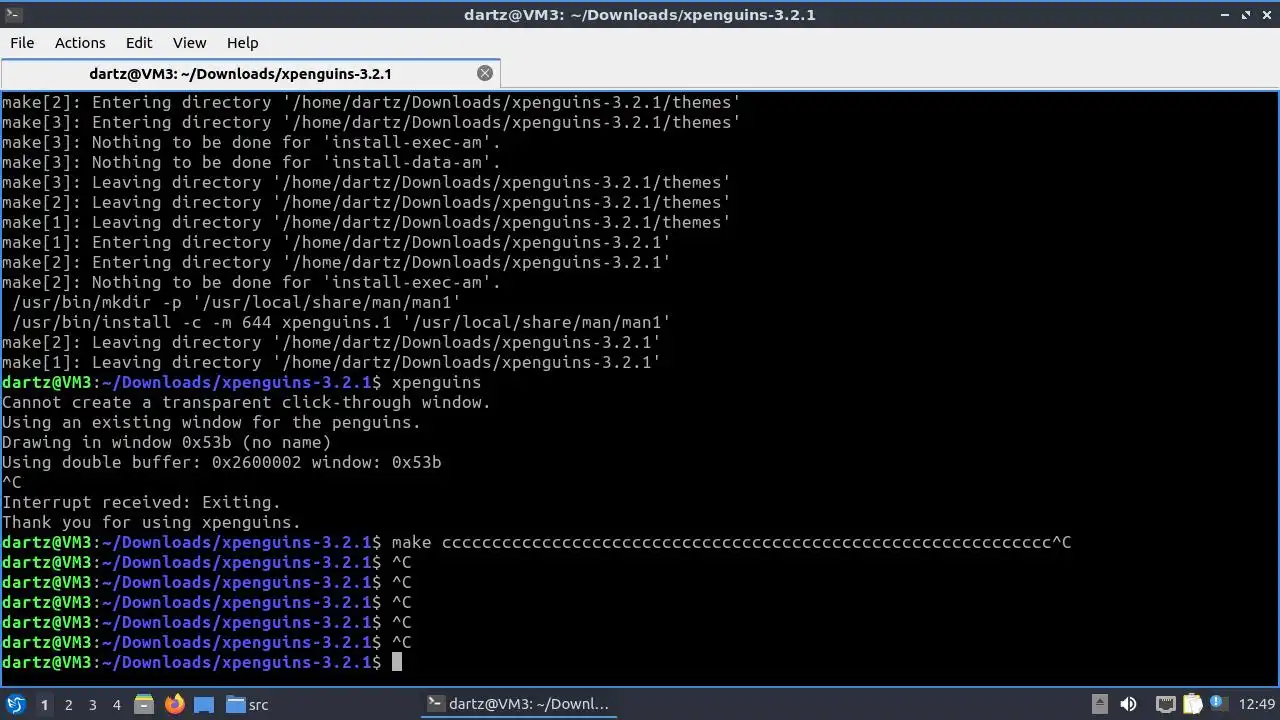Close the dartz@VM3 terminal tab
The image size is (1280, 720).
point(485,73)
